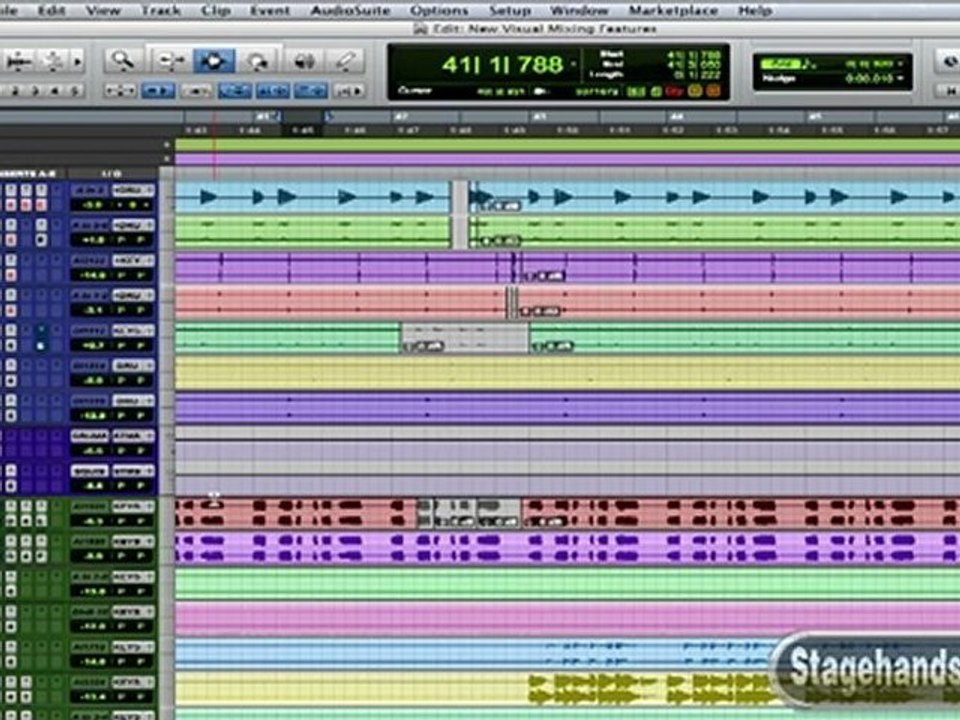Click the green tempo ruler's expand button
This screenshot has height=720, width=960.
pos(167,144)
